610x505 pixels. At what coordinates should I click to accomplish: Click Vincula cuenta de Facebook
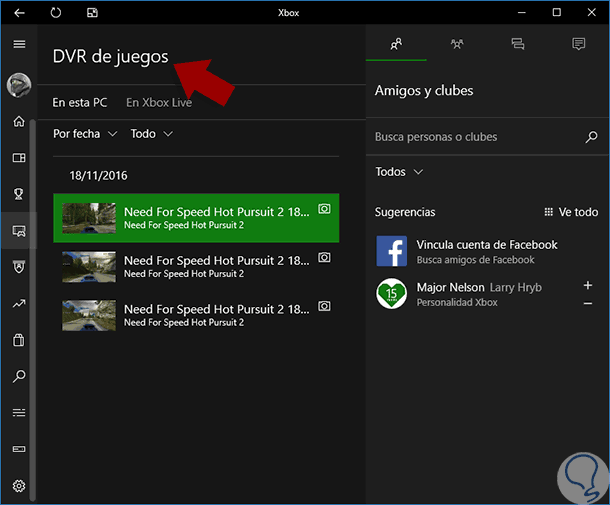pyautogui.click(x=487, y=245)
